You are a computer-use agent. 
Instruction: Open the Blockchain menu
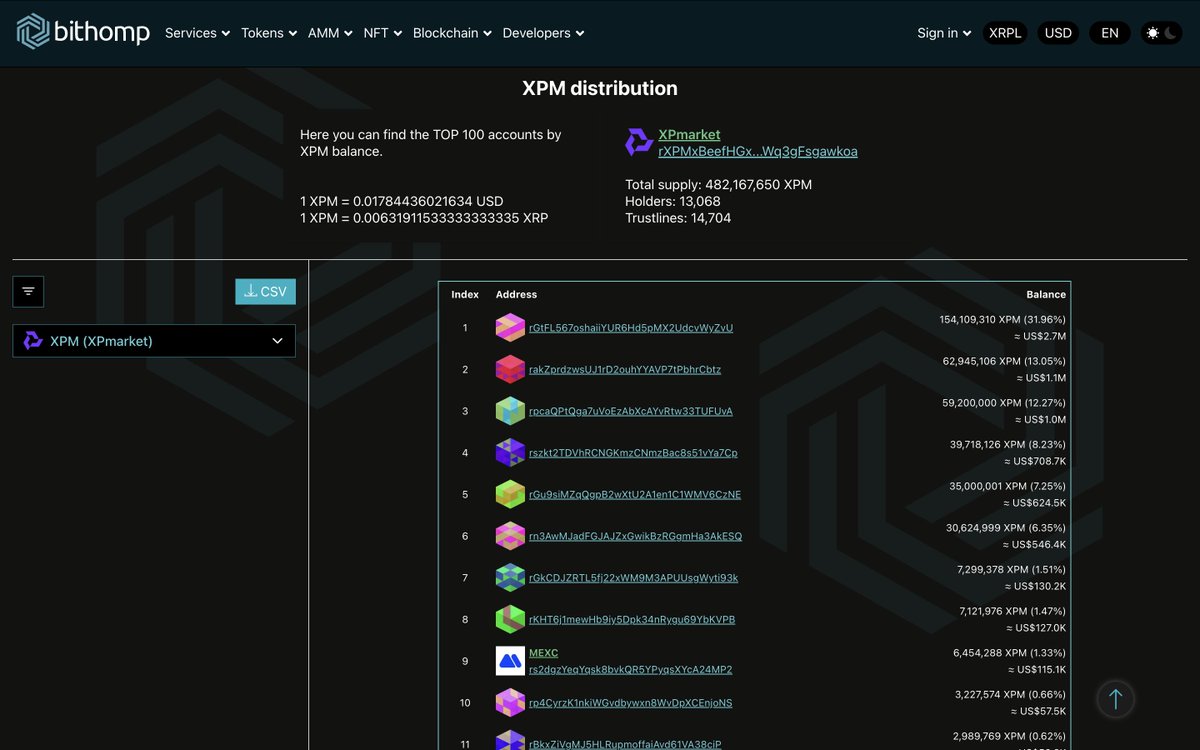click(x=452, y=33)
